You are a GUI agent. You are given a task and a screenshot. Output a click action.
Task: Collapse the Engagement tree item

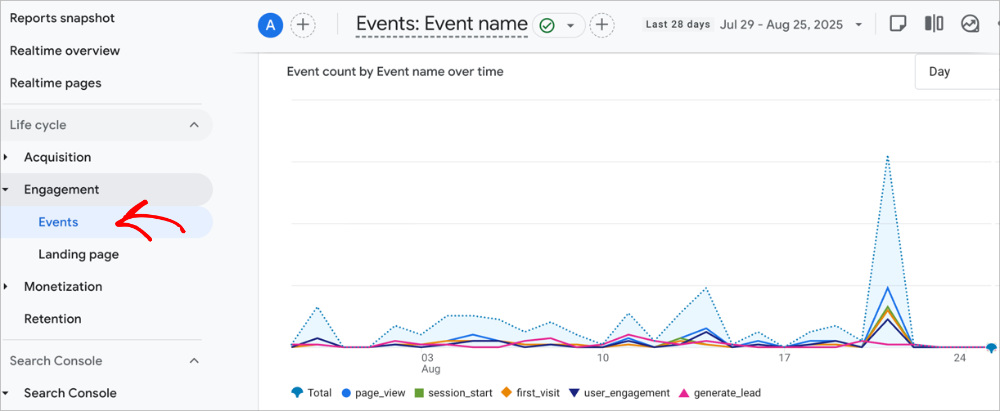click(x=6, y=190)
